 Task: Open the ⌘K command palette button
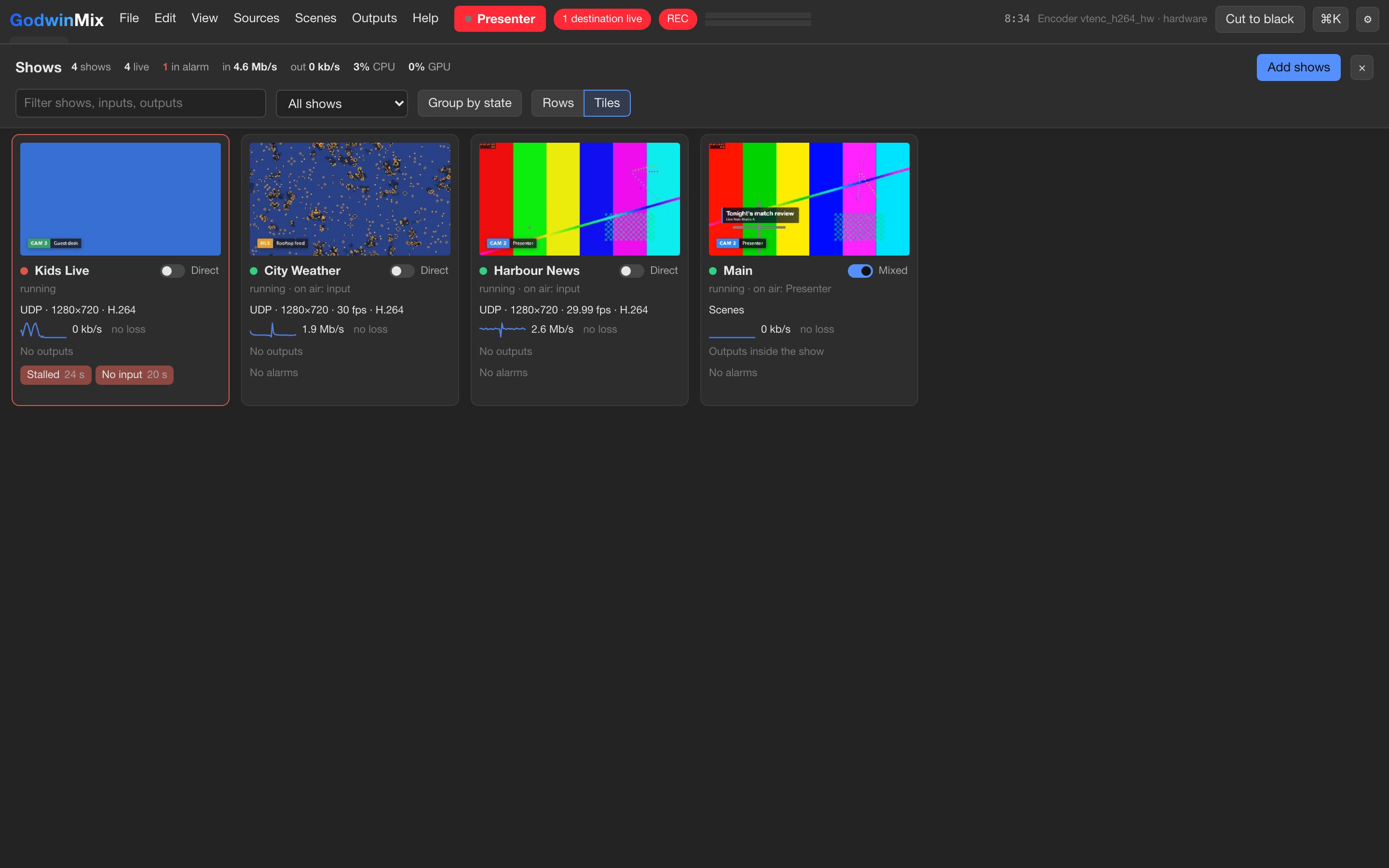1330,19
